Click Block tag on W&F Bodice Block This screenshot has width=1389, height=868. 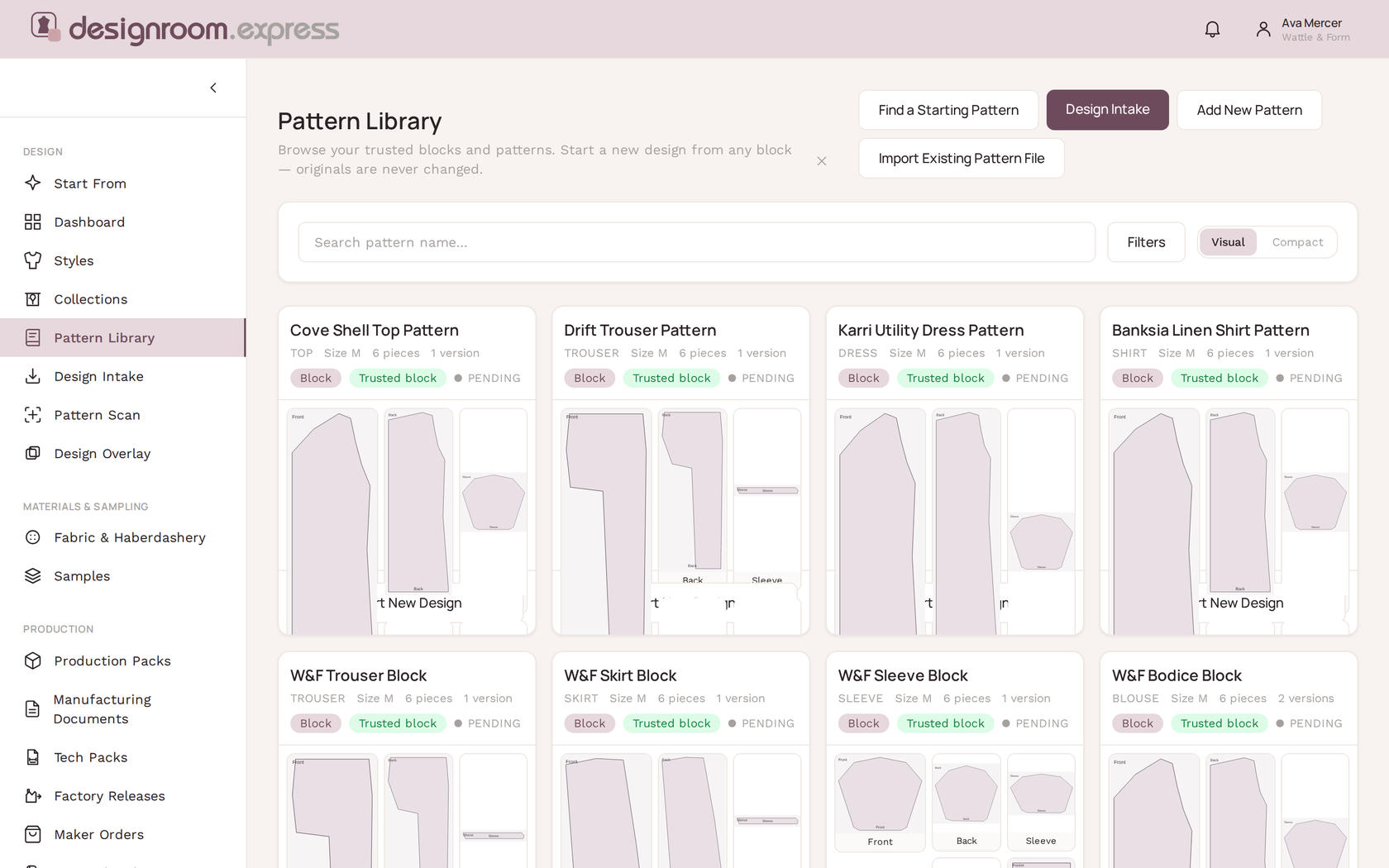pos(1138,723)
